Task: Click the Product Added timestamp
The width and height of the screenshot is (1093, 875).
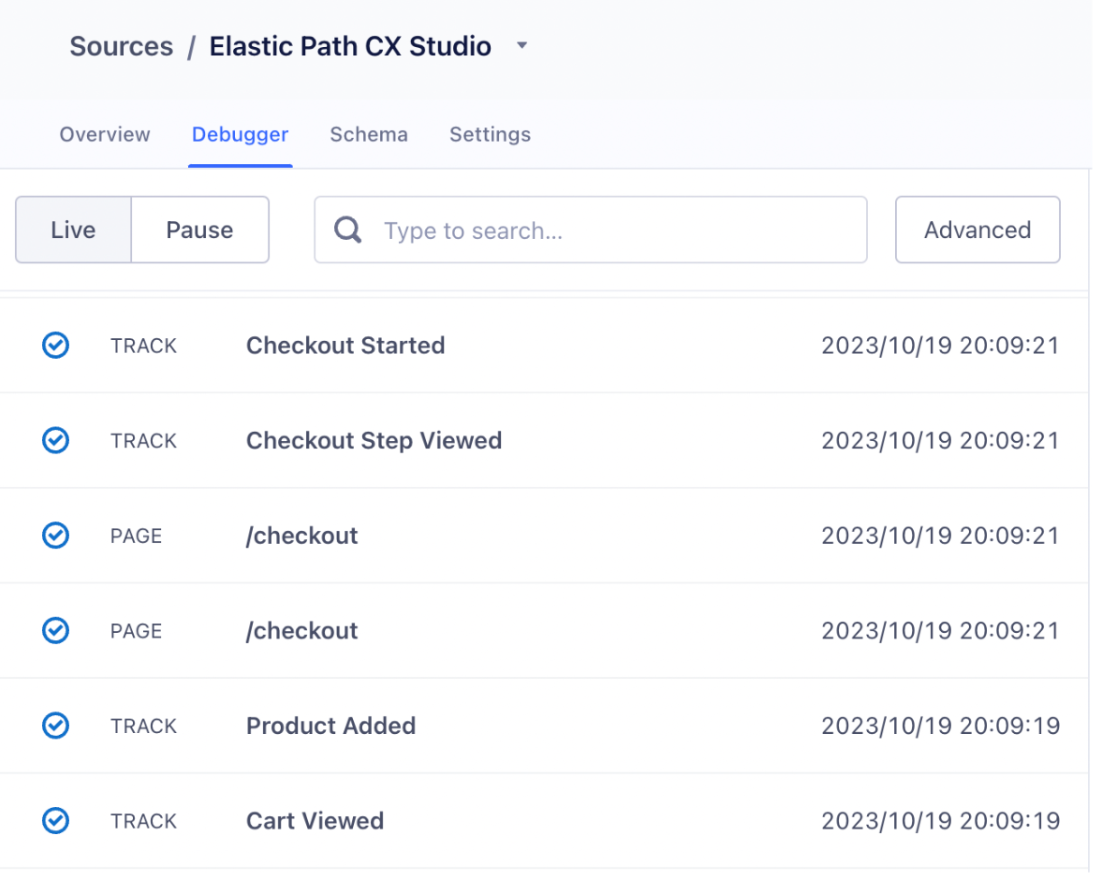Action: pyautogui.click(x=940, y=726)
